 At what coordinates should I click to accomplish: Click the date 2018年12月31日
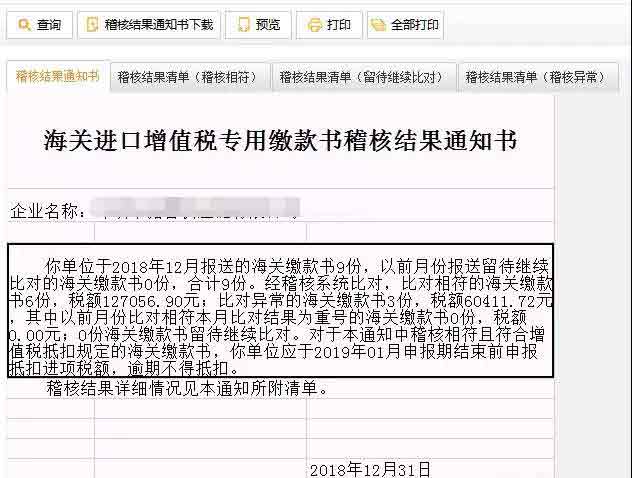pos(370,469)
